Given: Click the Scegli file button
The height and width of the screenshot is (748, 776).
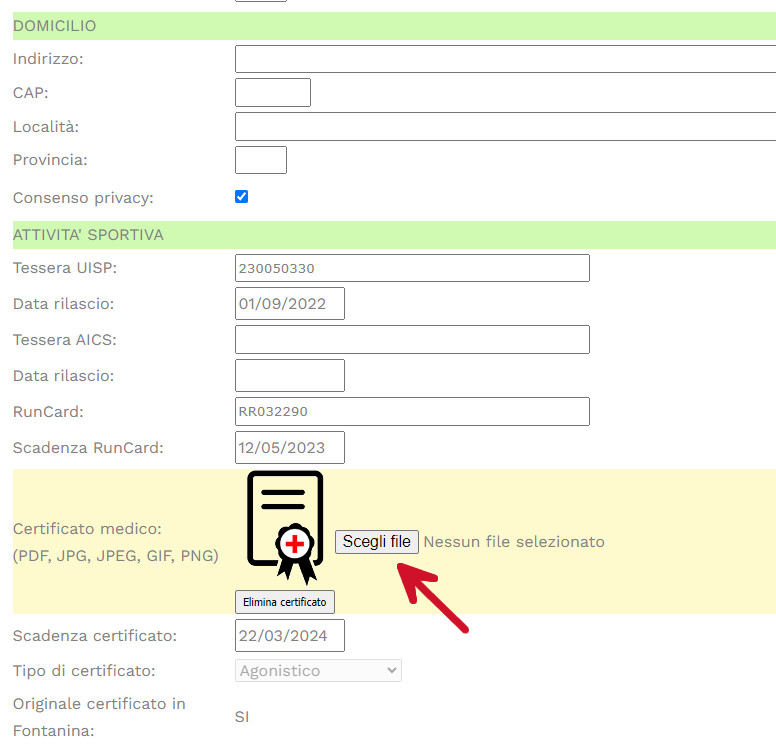Looking at the screenshot, I should pos(377,542).
